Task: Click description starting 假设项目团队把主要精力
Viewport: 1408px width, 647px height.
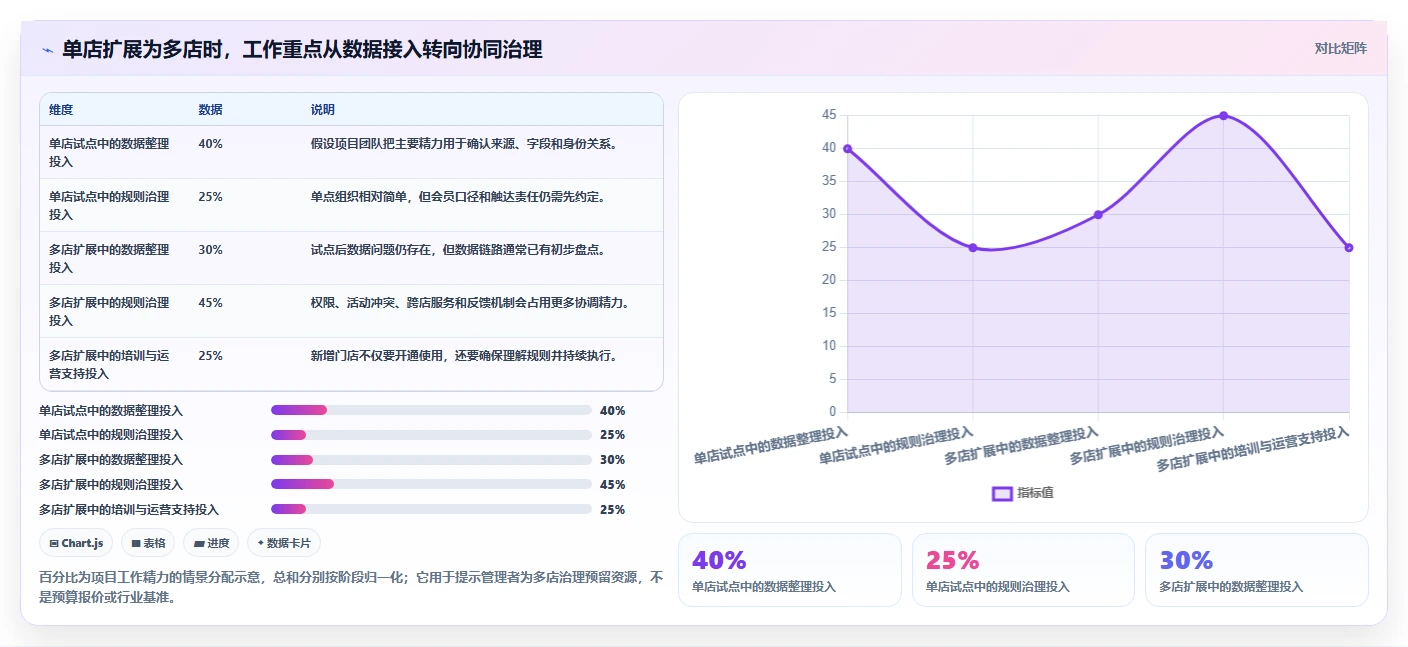Action: [464, 143]
